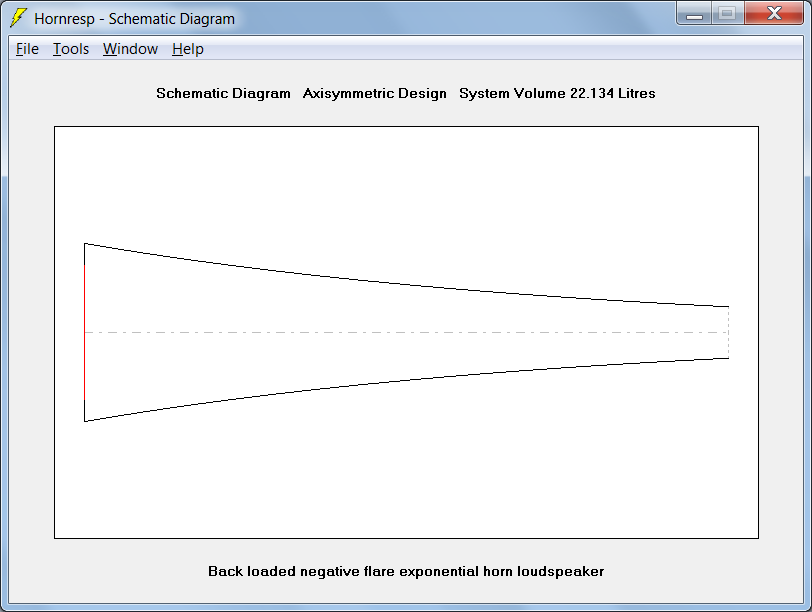Image resolution: width=812 pixels, height=612 pixels.
Task: Open the Window menu
Action: click(x=130, y=49)
